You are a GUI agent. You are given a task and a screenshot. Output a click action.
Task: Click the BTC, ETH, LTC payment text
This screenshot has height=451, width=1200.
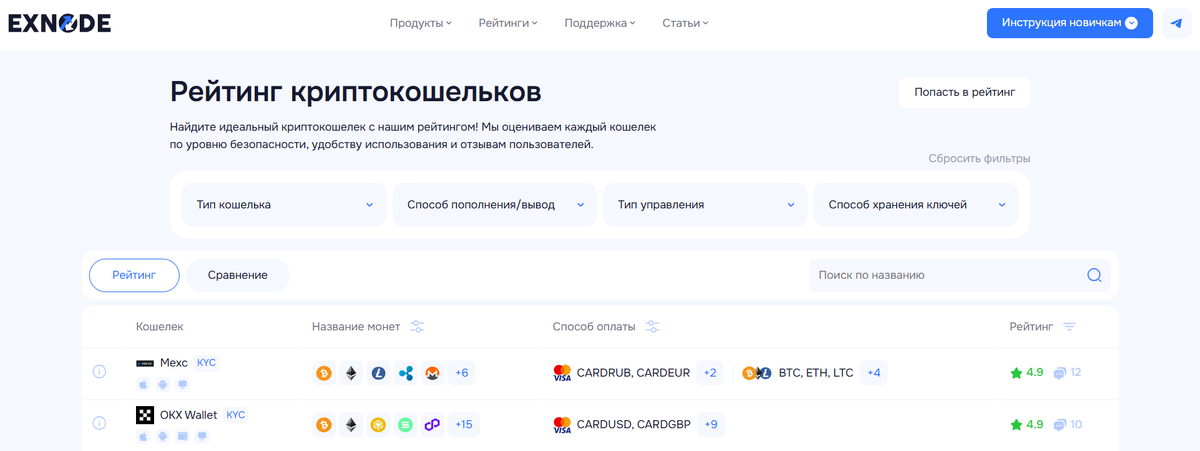(815, 373)
